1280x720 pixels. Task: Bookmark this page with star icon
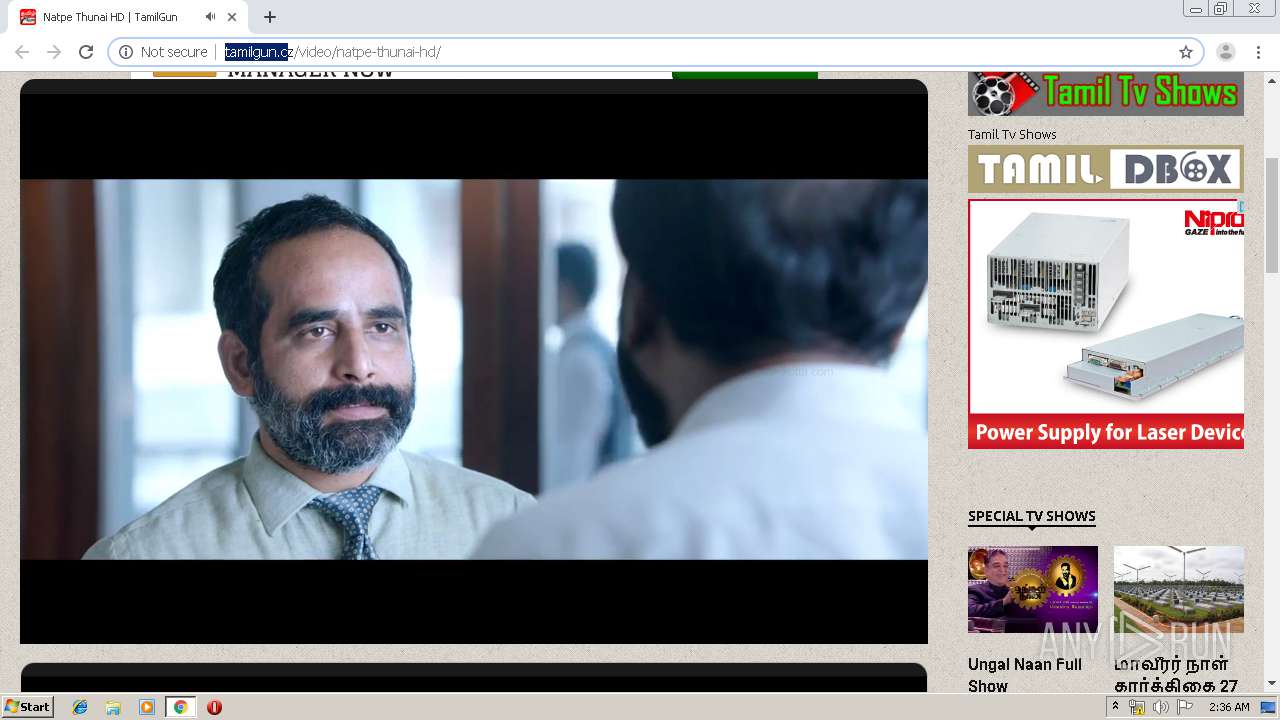pos(1186,52)
